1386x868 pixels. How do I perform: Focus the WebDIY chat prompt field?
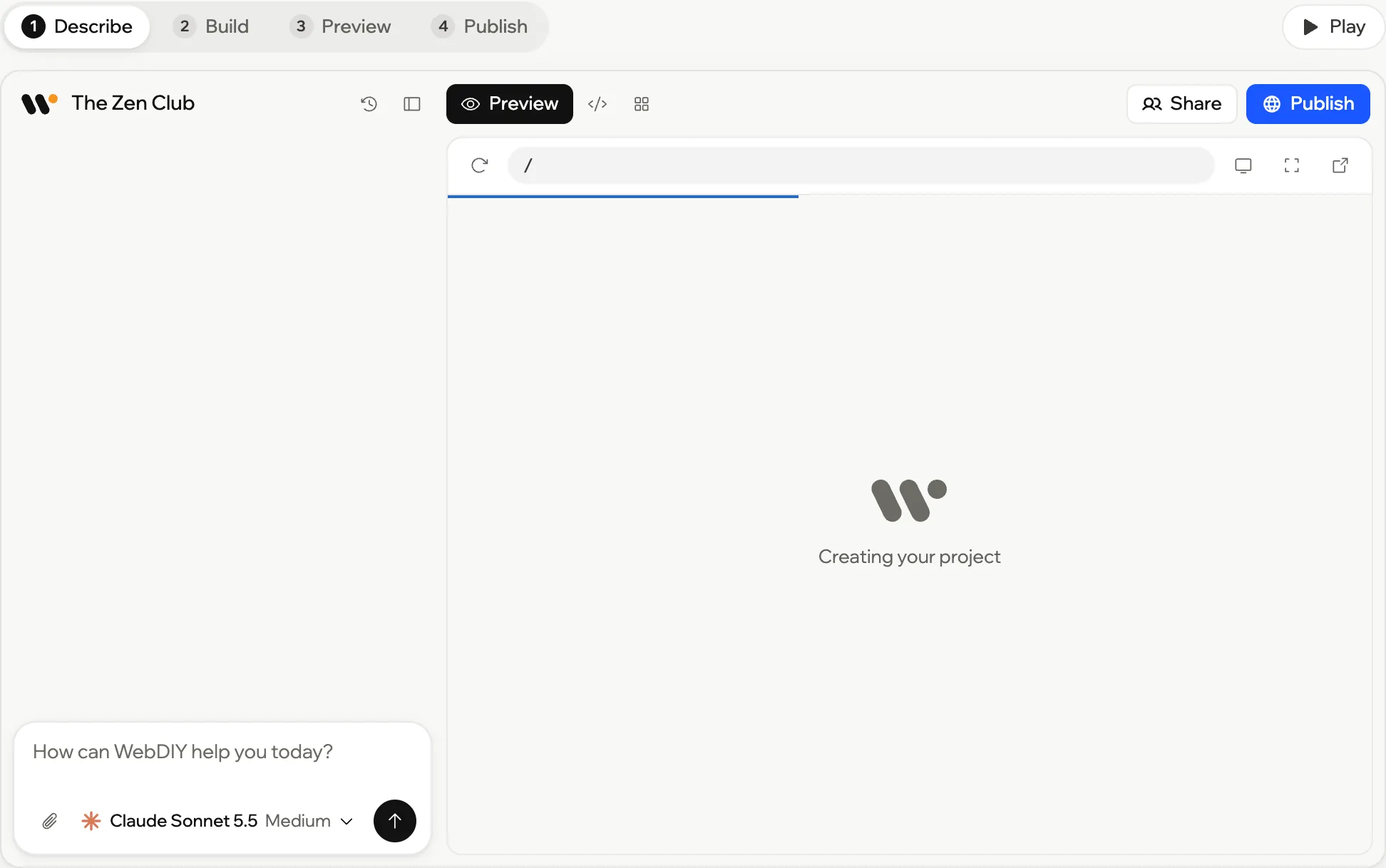tap(222, 753)
